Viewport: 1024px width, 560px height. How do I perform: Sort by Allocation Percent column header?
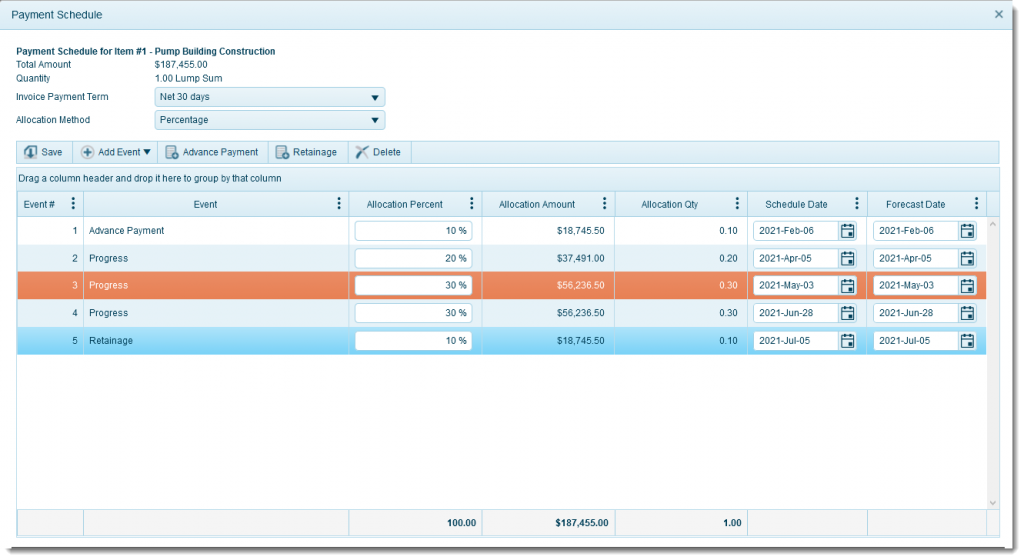[404, 204]
